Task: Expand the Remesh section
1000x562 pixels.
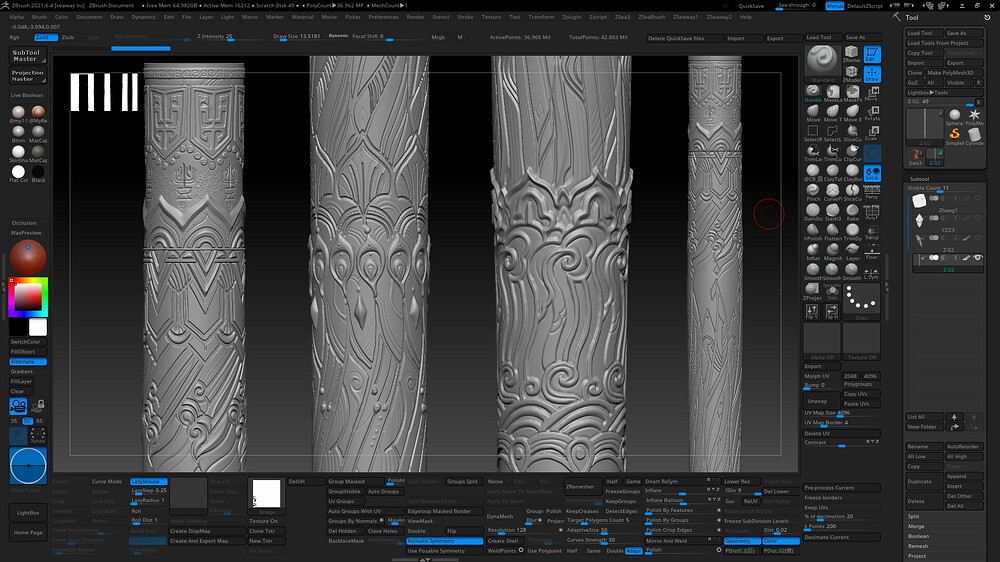Action: coord(918,546)
